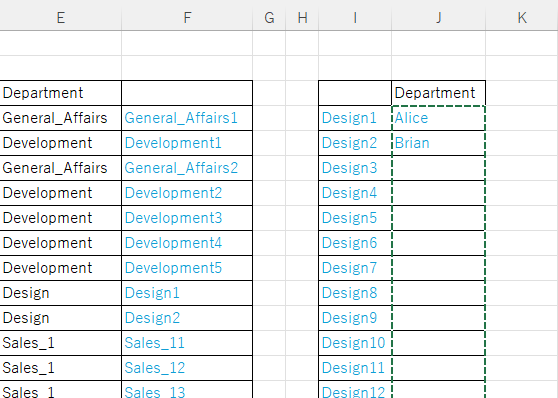Screen dimensions: 558x398
Task: Click the Brian cell
Action: [x=438, y=143]
